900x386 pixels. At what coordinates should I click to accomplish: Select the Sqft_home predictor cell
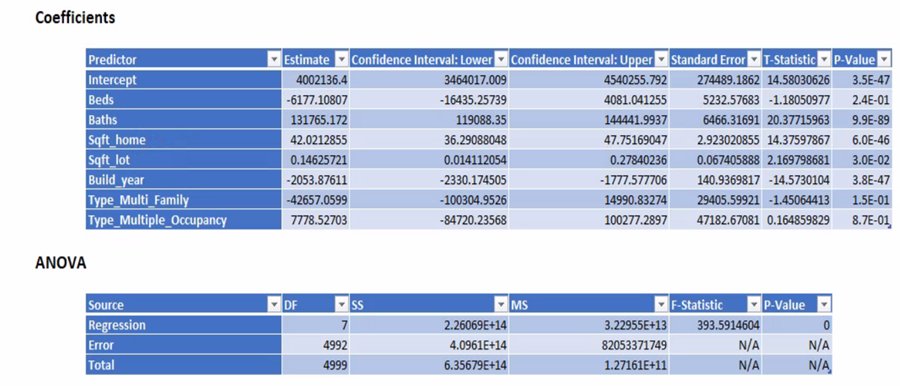pyautogui.click(x=184, y=140)
